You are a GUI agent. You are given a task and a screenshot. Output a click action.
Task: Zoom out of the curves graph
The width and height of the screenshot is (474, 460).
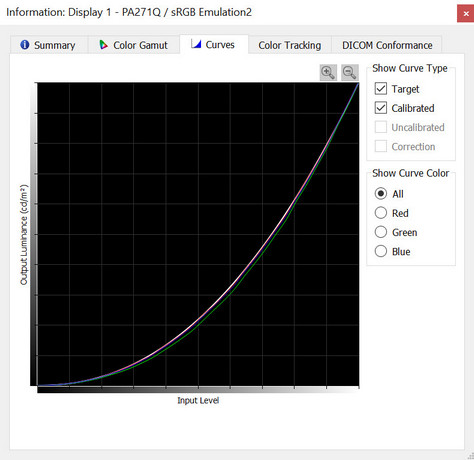pyautogui.click(x=350, y=72)
